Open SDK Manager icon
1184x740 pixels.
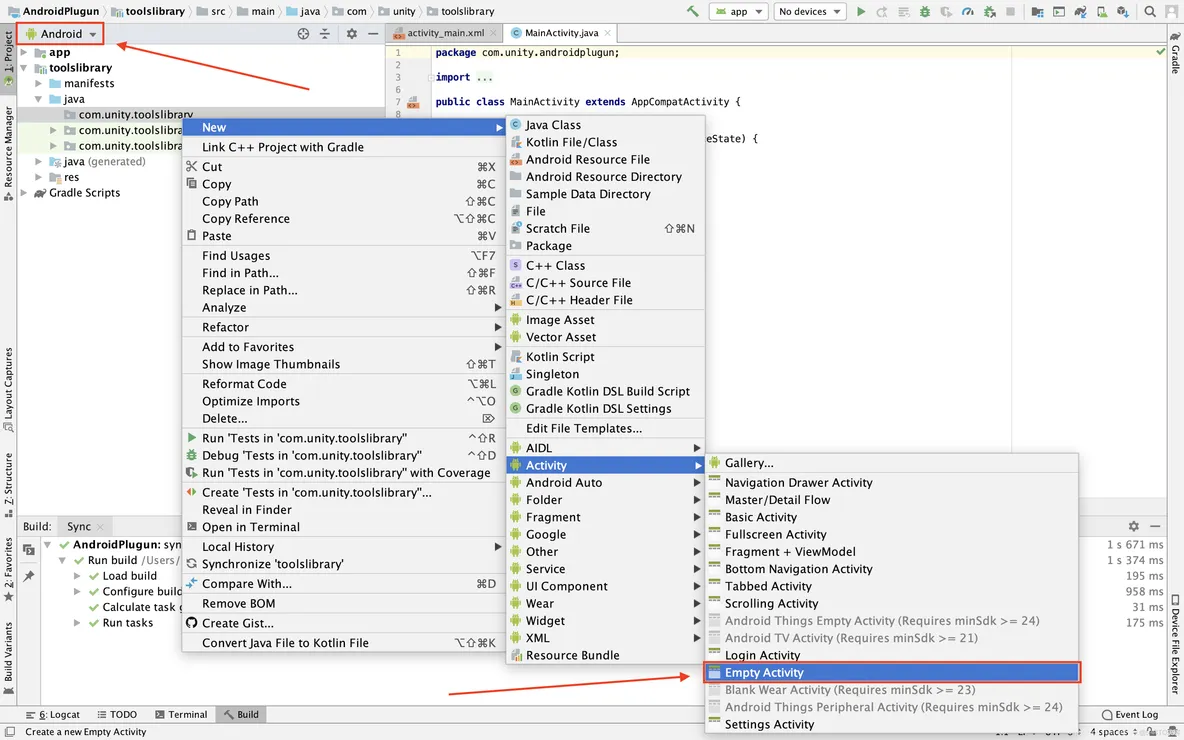click(x=1124, y=11)
